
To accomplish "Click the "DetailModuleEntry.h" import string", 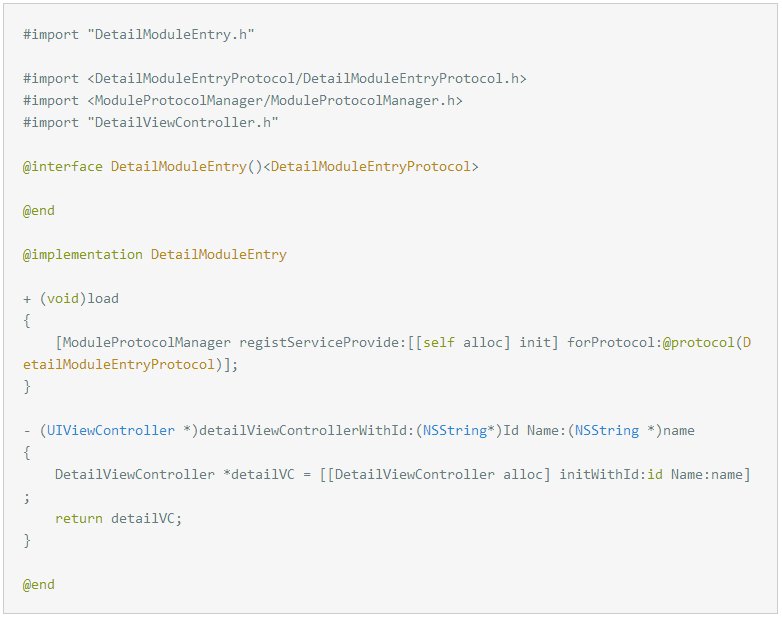I will [171, 34].
